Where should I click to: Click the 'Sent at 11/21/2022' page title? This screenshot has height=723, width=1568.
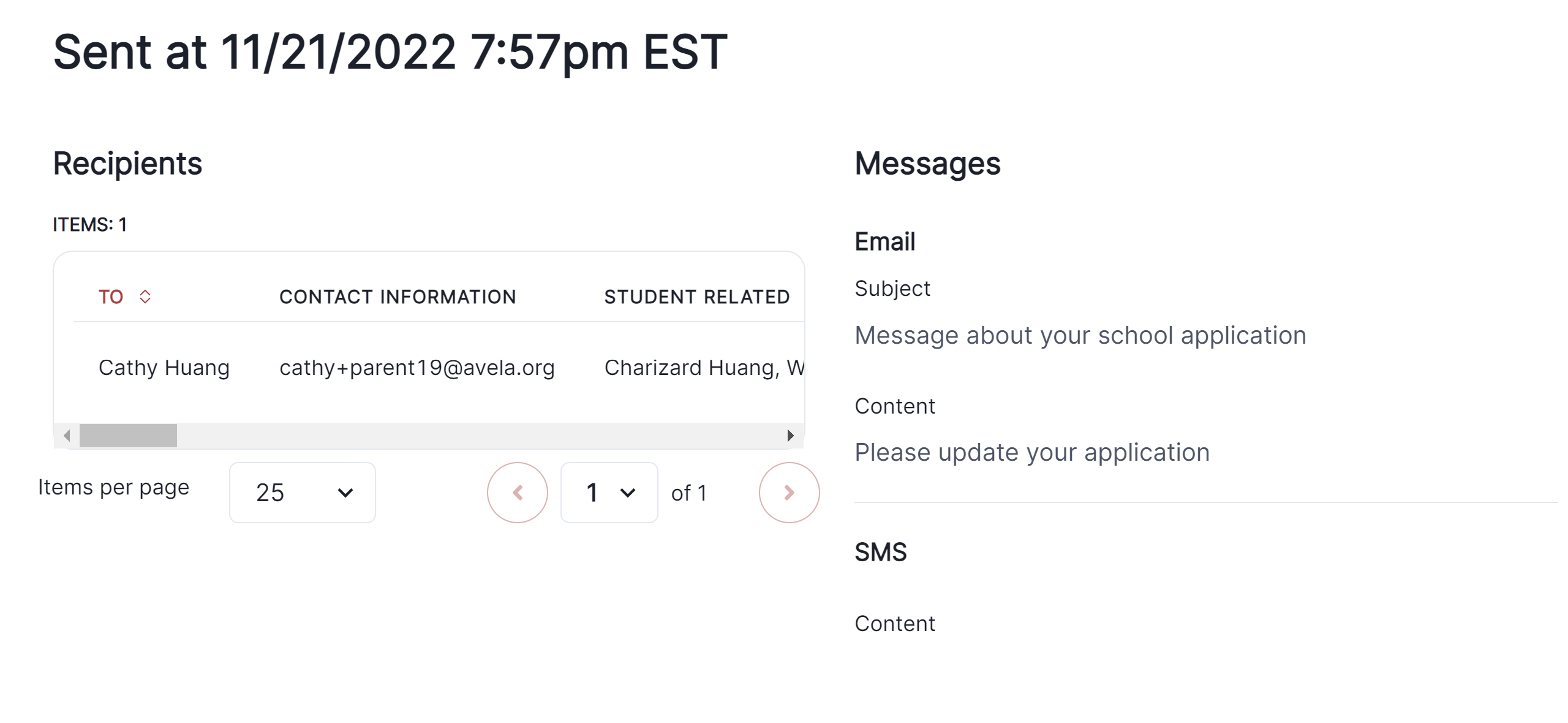tap(390, 52)
